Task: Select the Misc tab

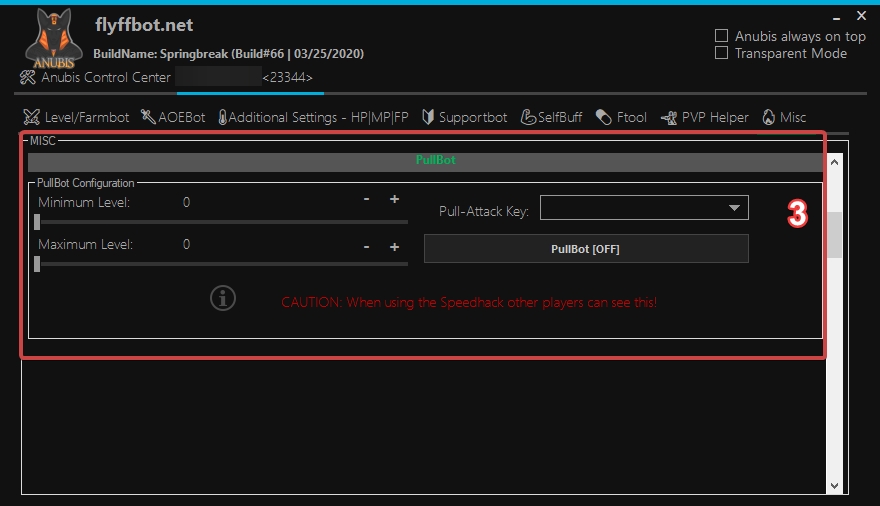Action: (x=784, y=118)
